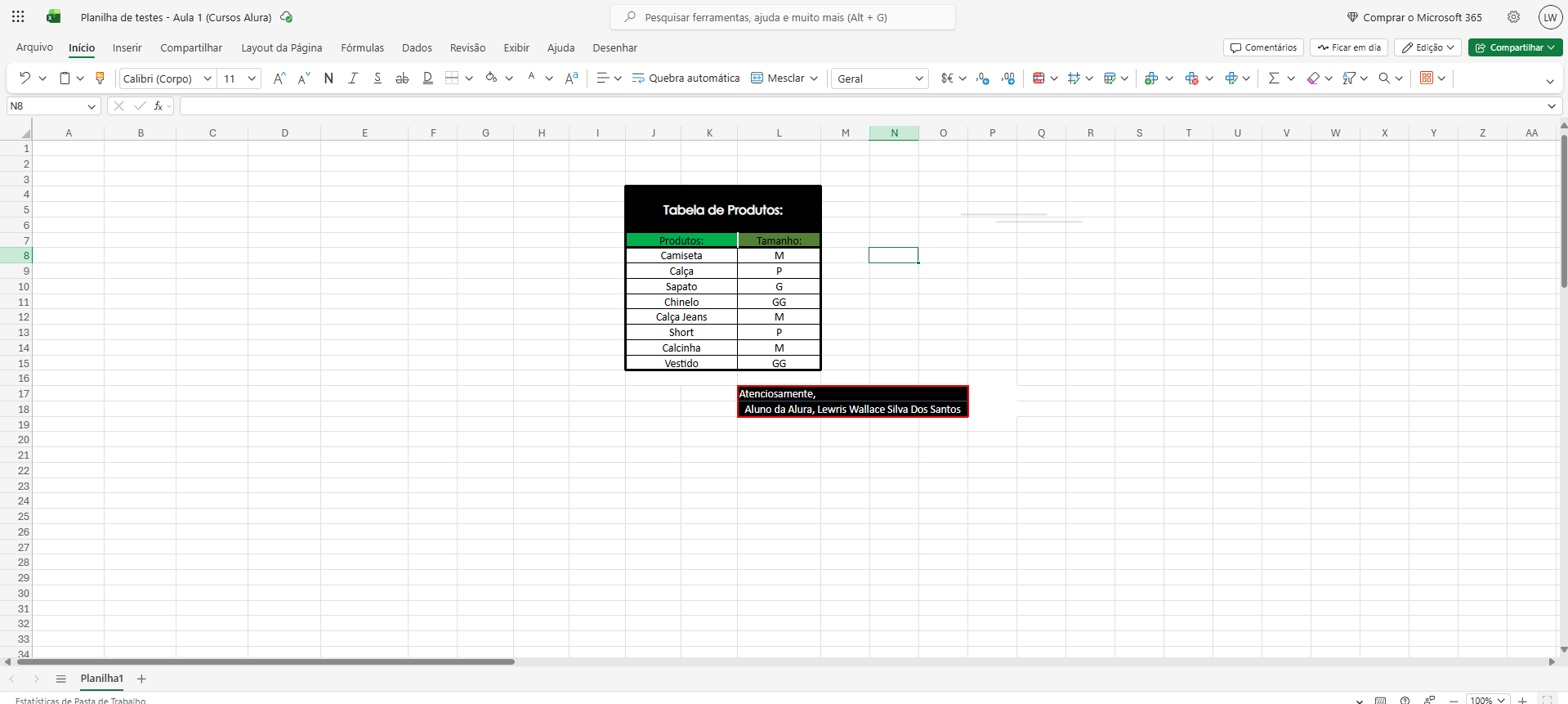The image size is (1568, 704).
Task: Click the cell styles icon
Action: (1074, 78)
